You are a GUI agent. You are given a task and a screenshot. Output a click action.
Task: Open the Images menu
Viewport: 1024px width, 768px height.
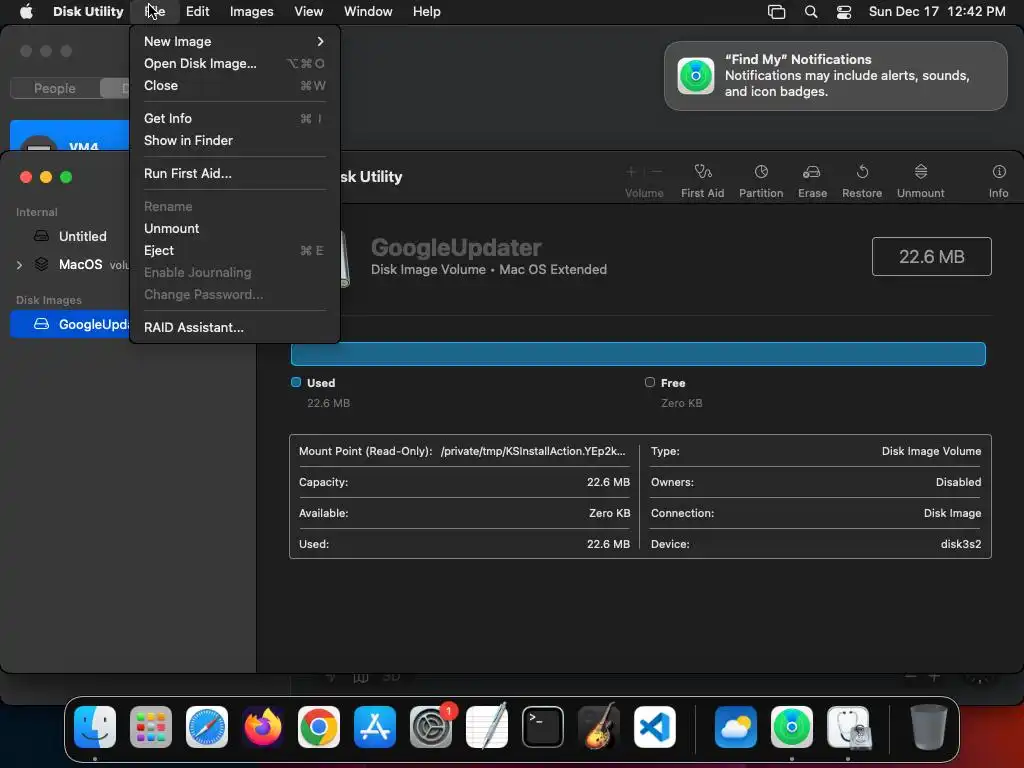click(x=251, y=12)
